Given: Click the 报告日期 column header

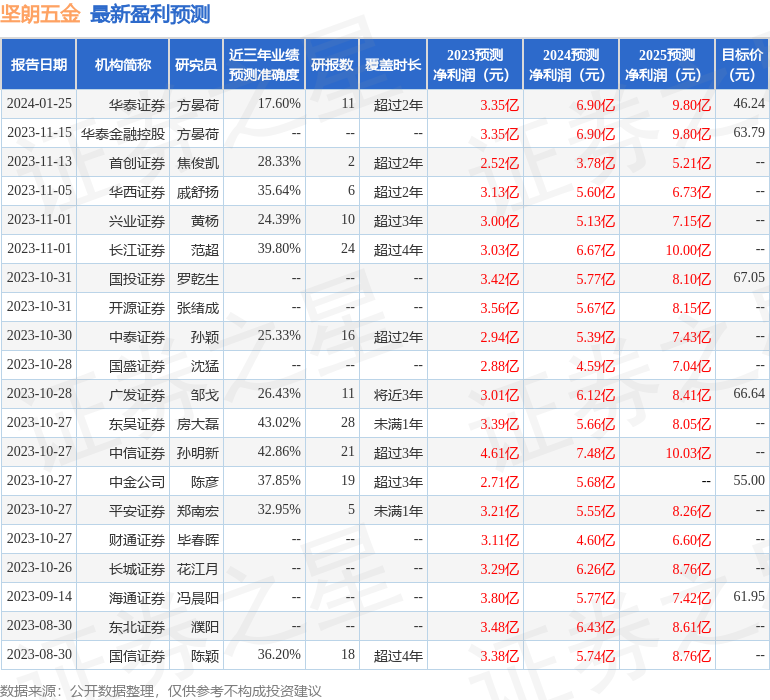Looking at the screenshot, I should pos(38,64).
